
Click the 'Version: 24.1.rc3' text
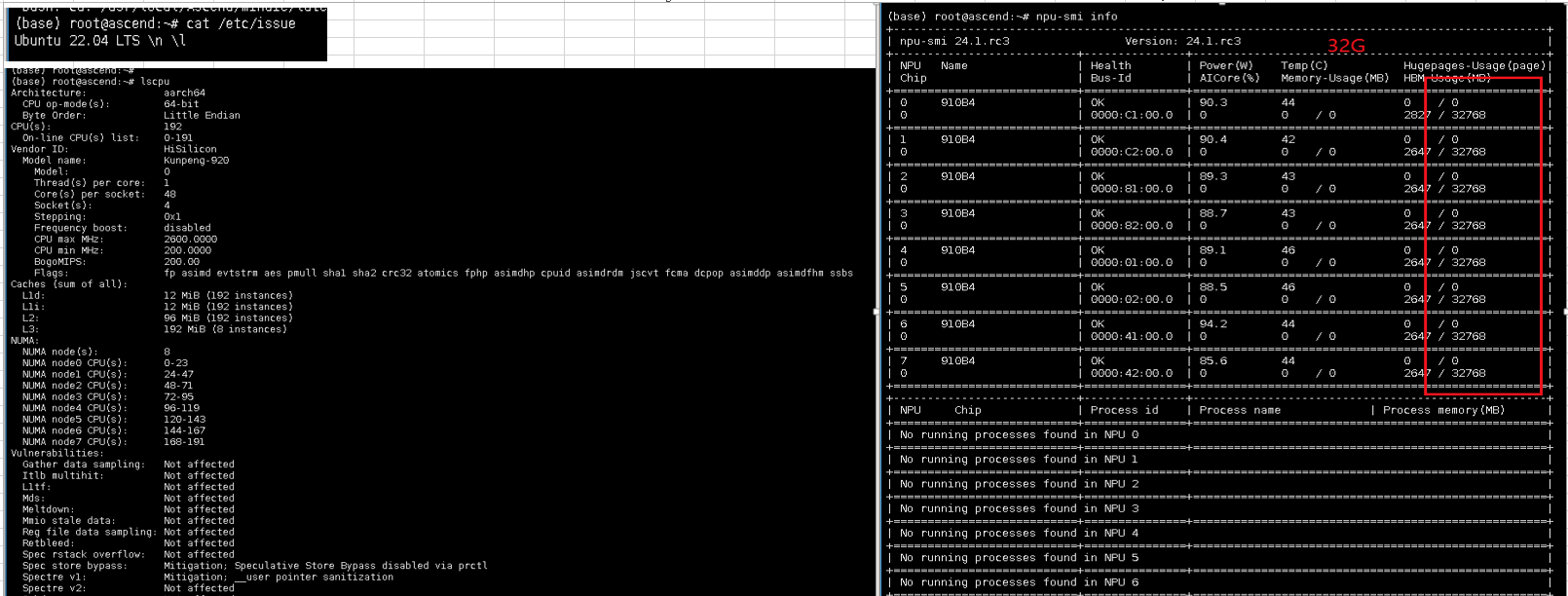pyautogui.click(x=1183, y=41)
